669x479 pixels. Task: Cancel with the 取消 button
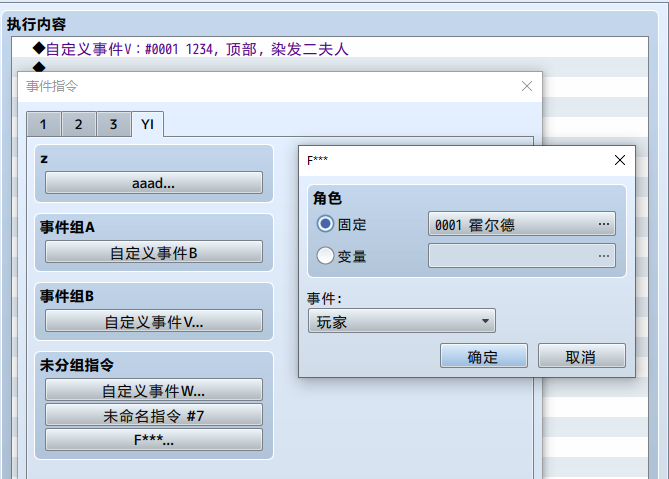point(582,356)
